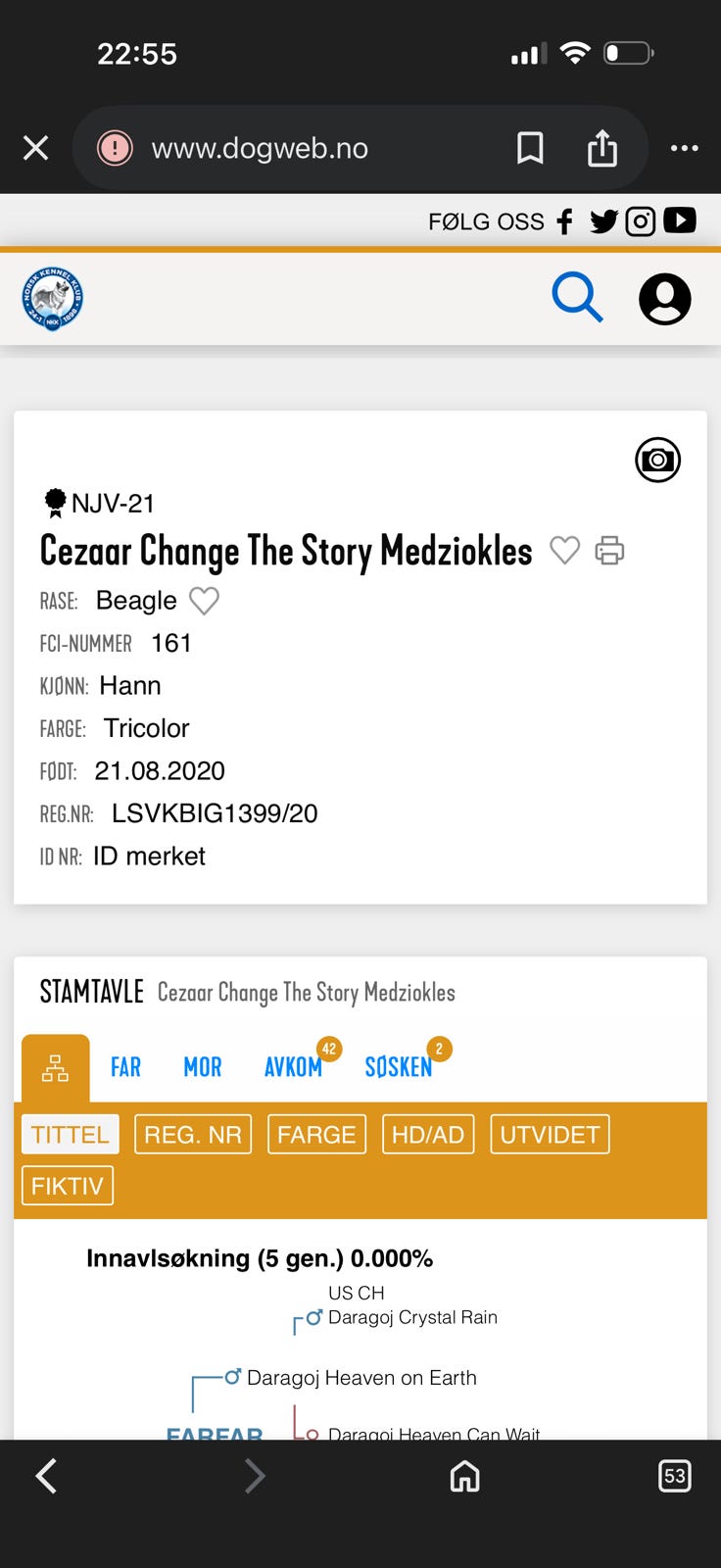Favorite the Beagle breed heart
This screenshot has width=721, height=1568.
(204, 601)
